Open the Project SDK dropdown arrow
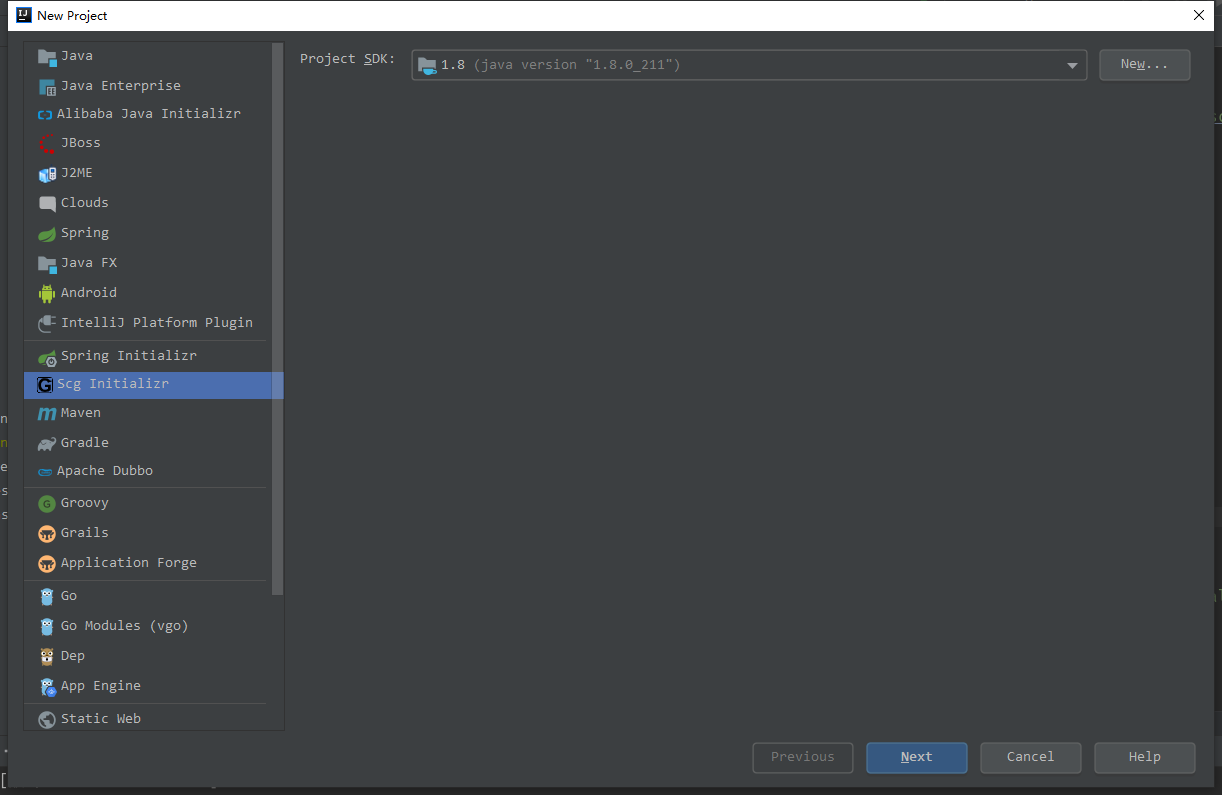 point(1072,65)
